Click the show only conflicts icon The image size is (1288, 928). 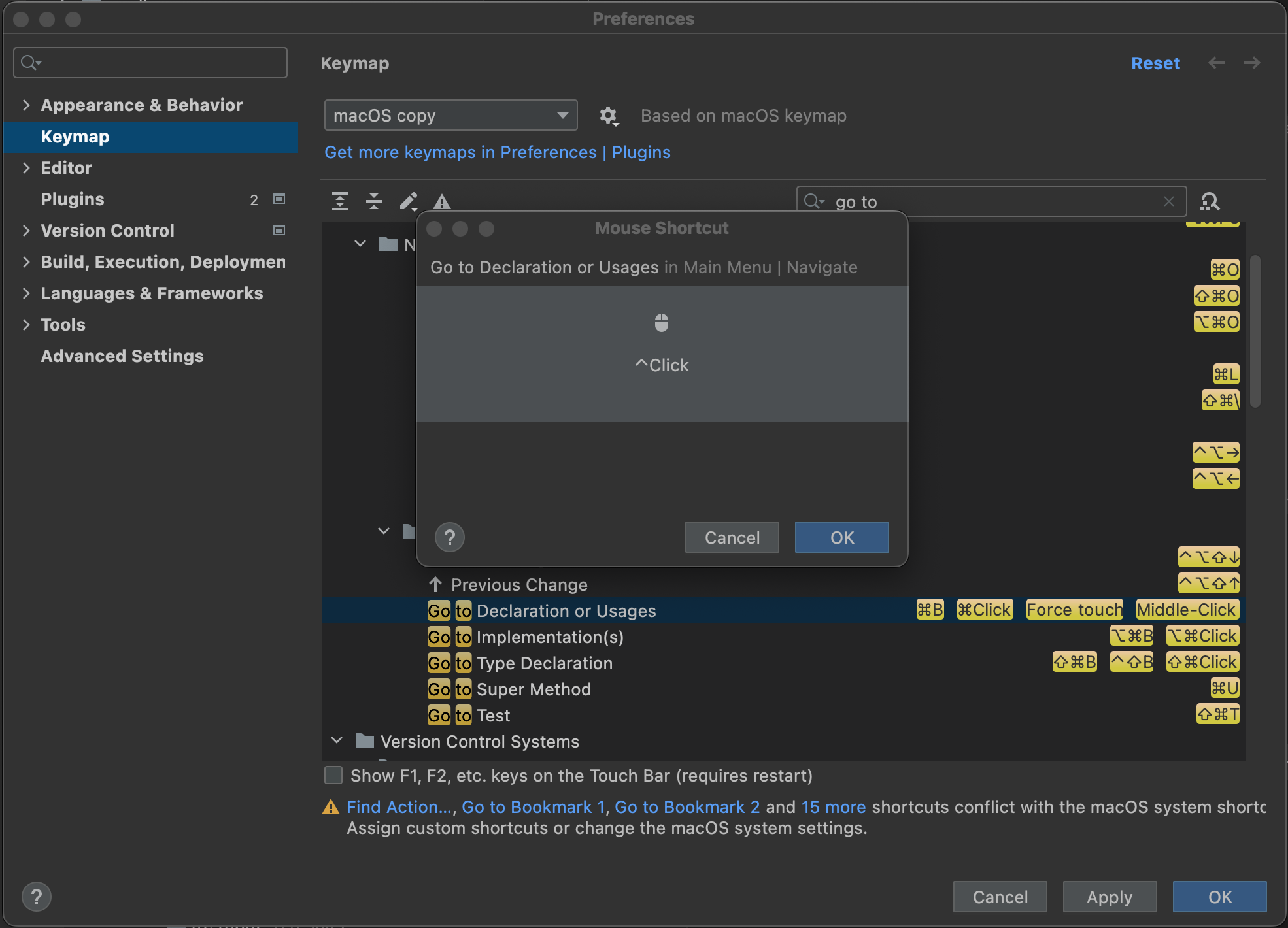click(x=443, y=202)
